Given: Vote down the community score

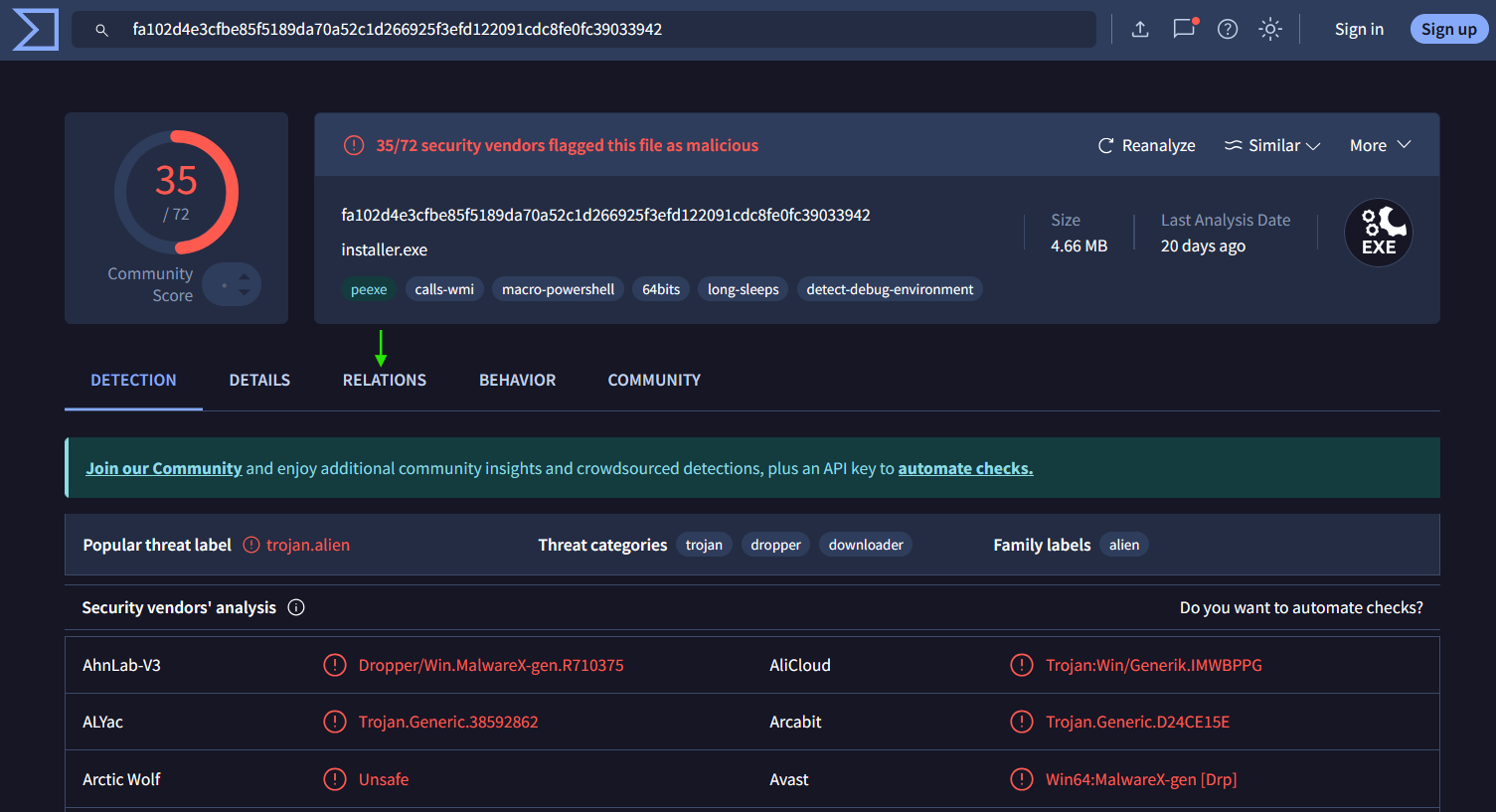Looking at the screenshot, I should [245, 293].
